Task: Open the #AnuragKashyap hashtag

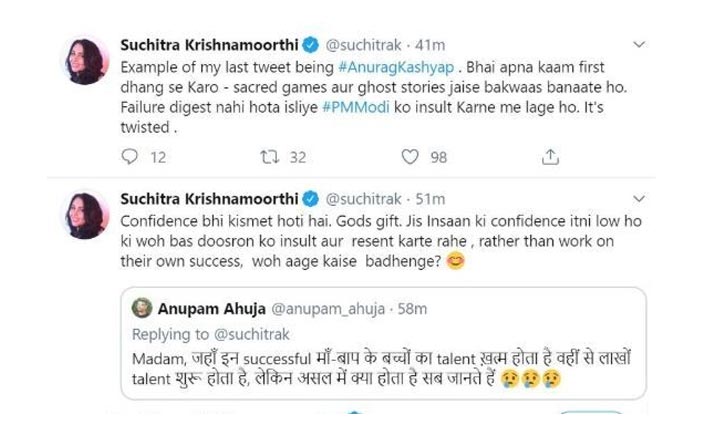Action: 396,68
